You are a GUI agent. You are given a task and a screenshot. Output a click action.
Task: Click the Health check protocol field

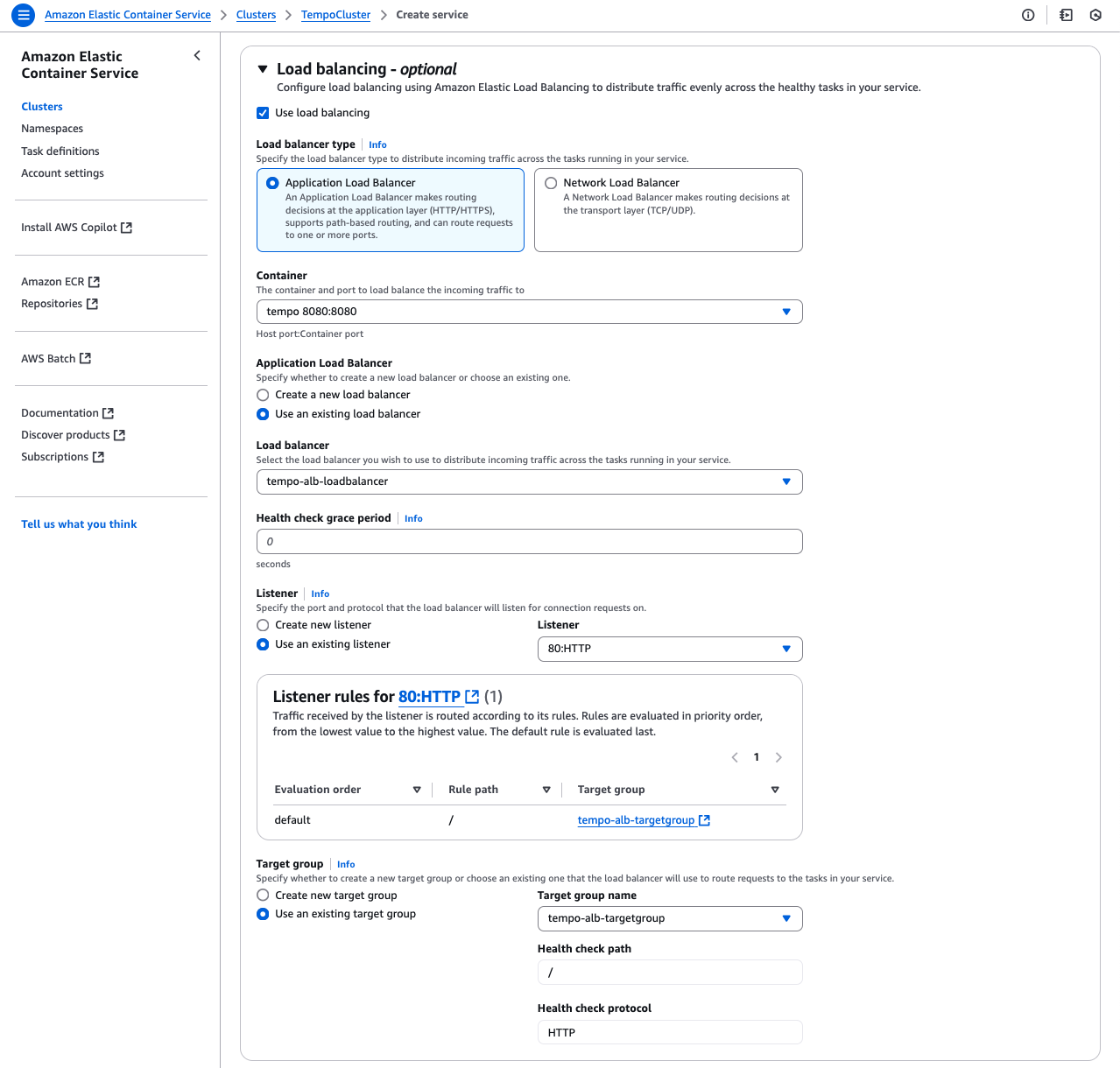point(670,1033)
